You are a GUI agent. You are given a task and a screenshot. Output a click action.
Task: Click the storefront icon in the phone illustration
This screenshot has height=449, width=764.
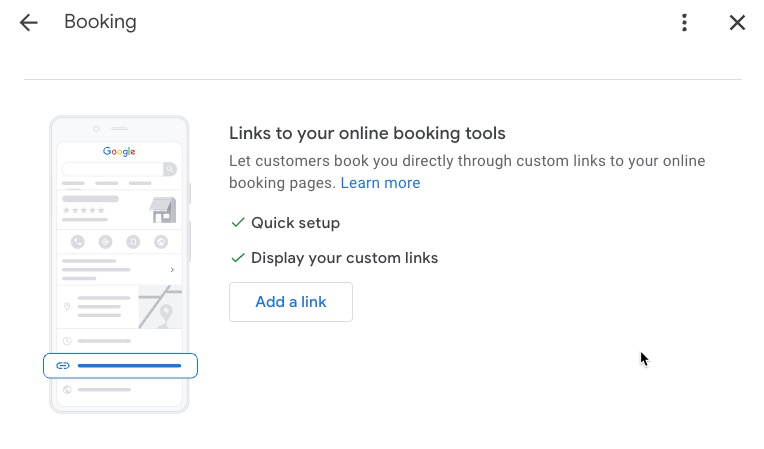[163, 210]
